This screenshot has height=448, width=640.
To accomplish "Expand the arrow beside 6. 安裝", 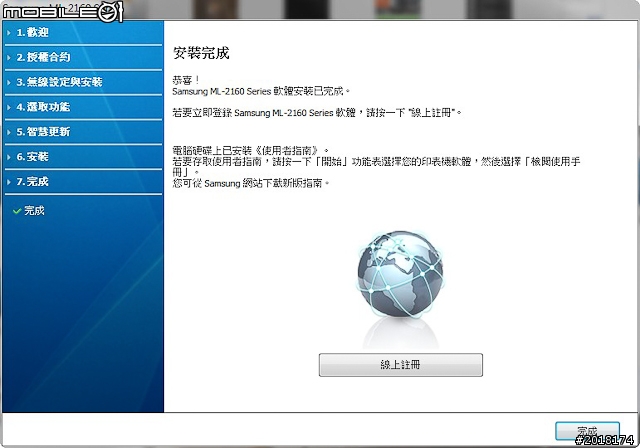I will [9, 157].
